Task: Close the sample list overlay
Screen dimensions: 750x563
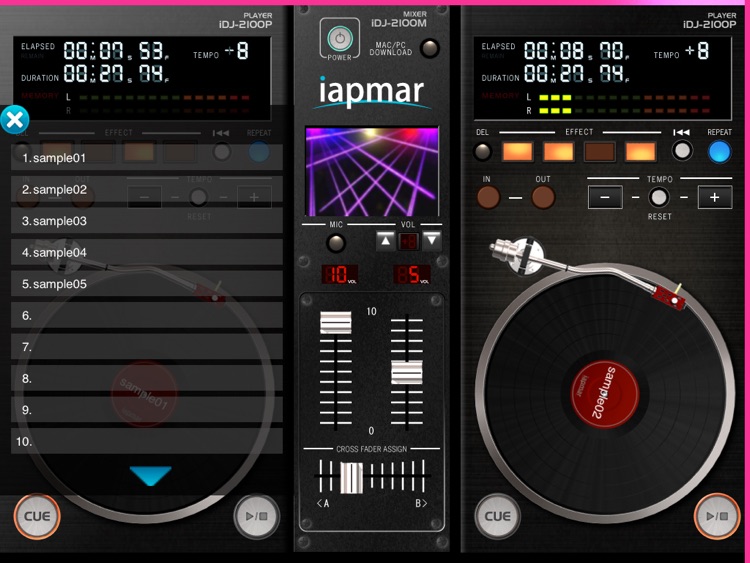Action: 15,120
